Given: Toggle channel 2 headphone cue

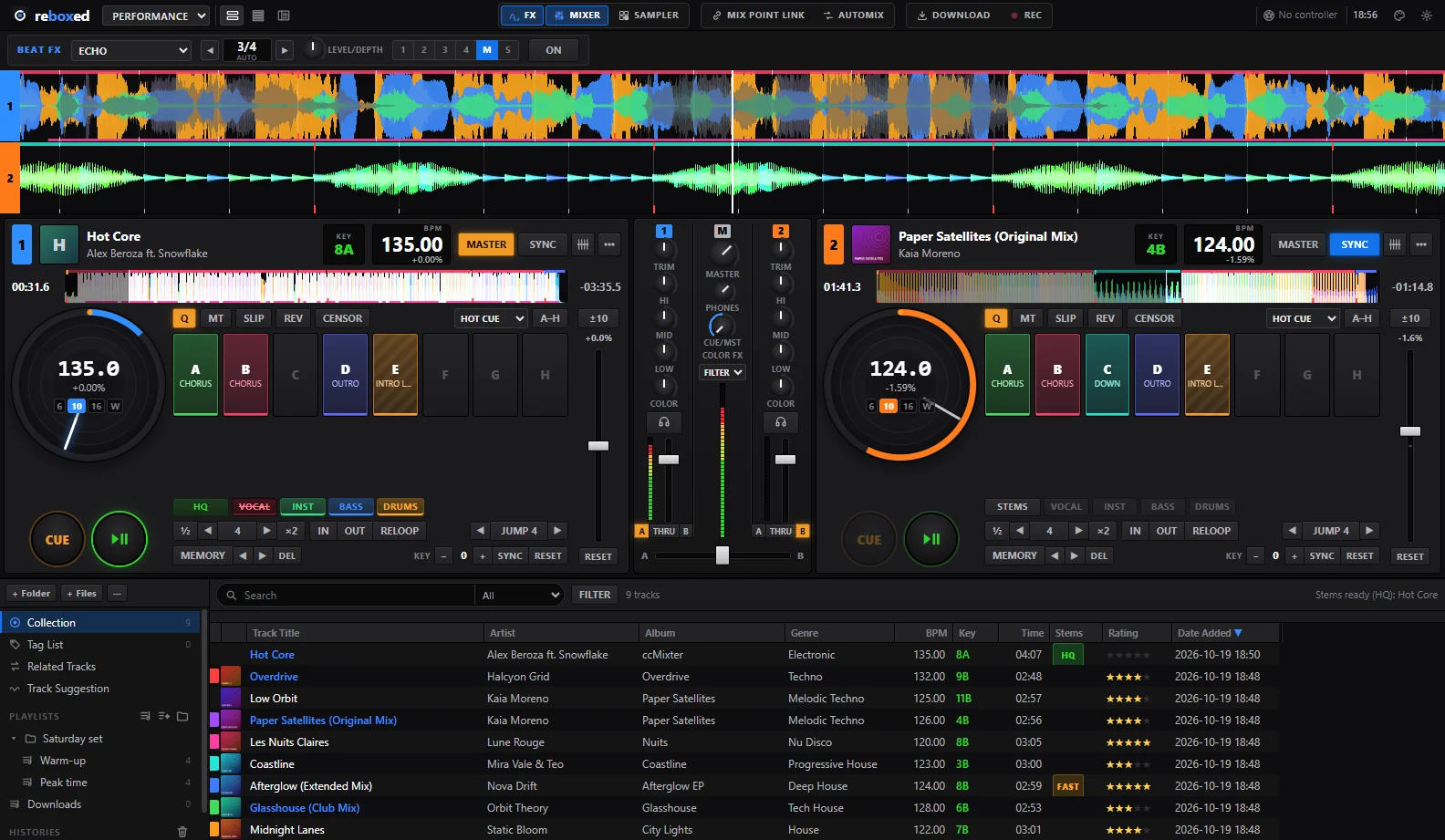Looking at the screenshot, I should tap(781, 422).
